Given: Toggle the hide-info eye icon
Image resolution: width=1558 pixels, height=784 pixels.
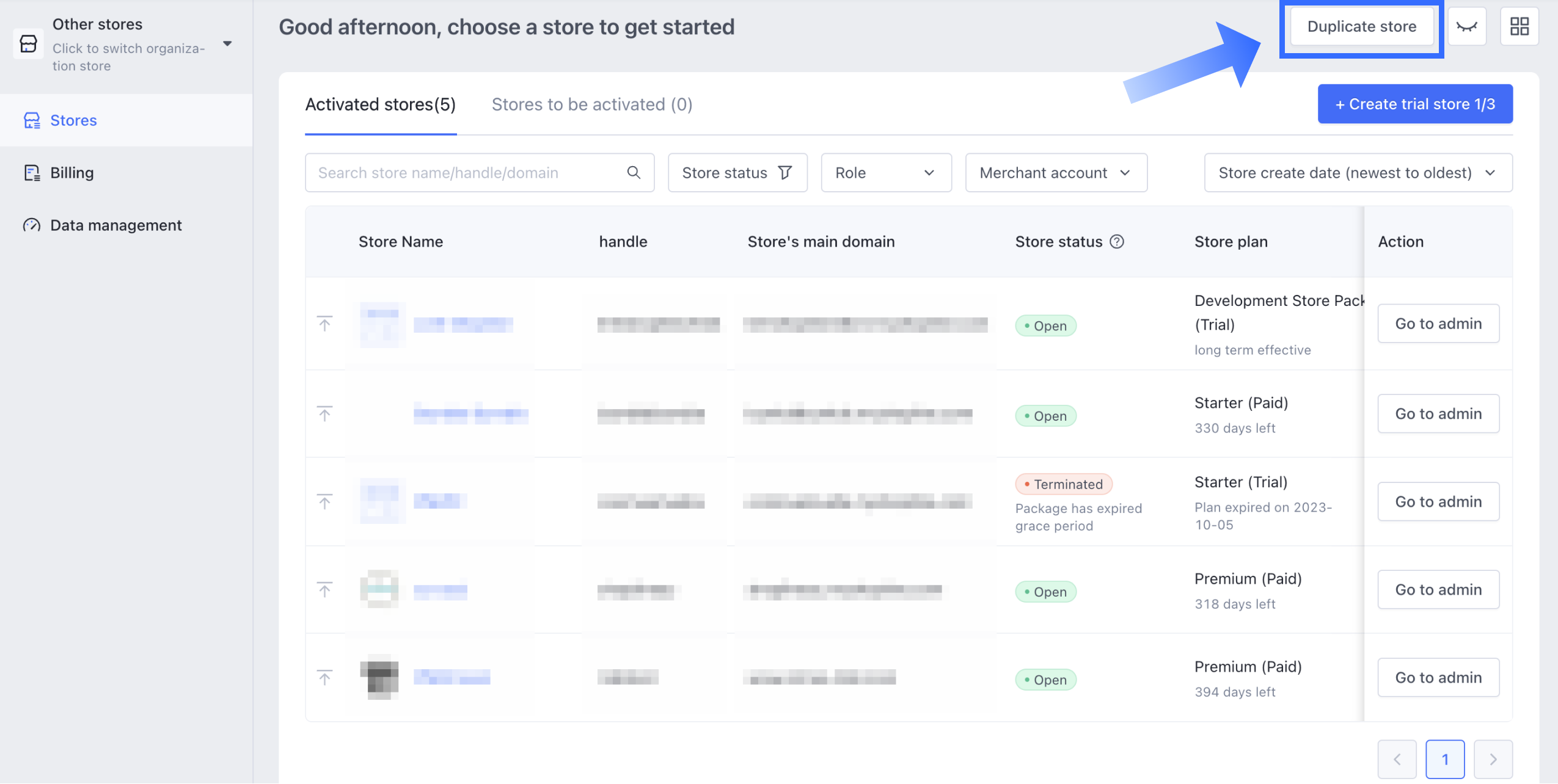Looking at the screenshot, I should 1466,26.
